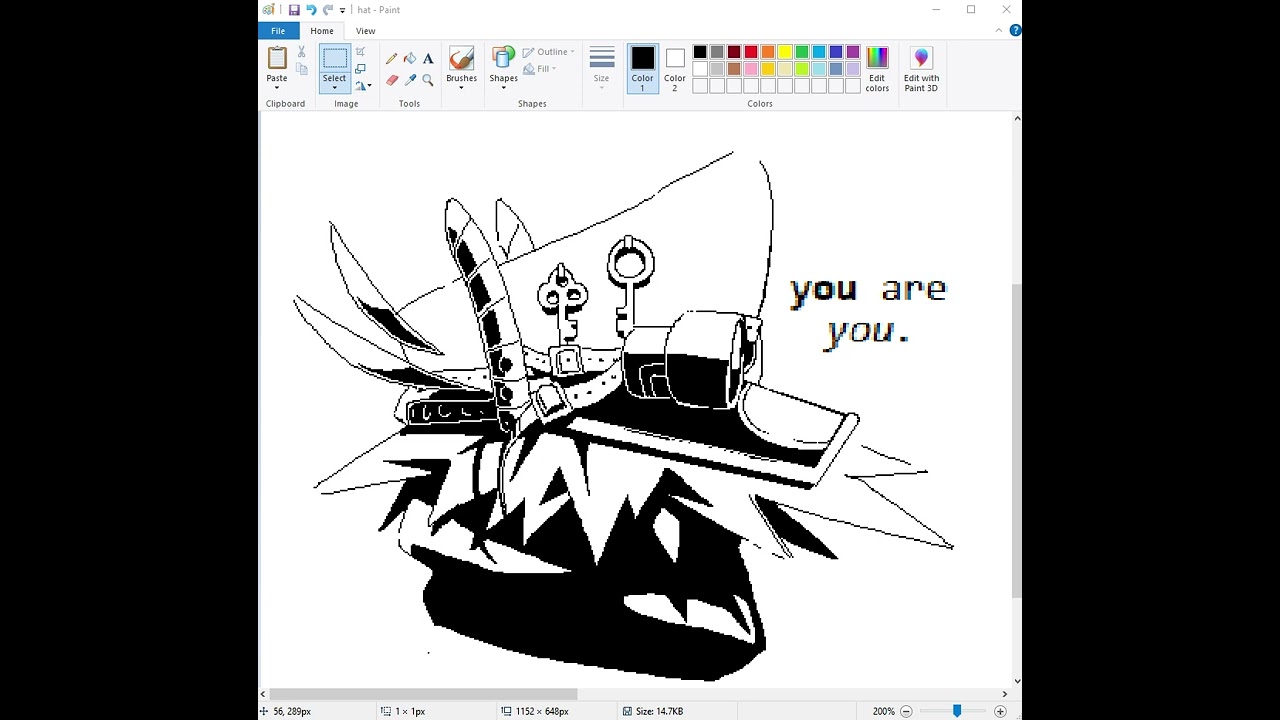The image size is (1280, 720).
Task: Activate Color 1 foreground selector
Action: [642, 68]
